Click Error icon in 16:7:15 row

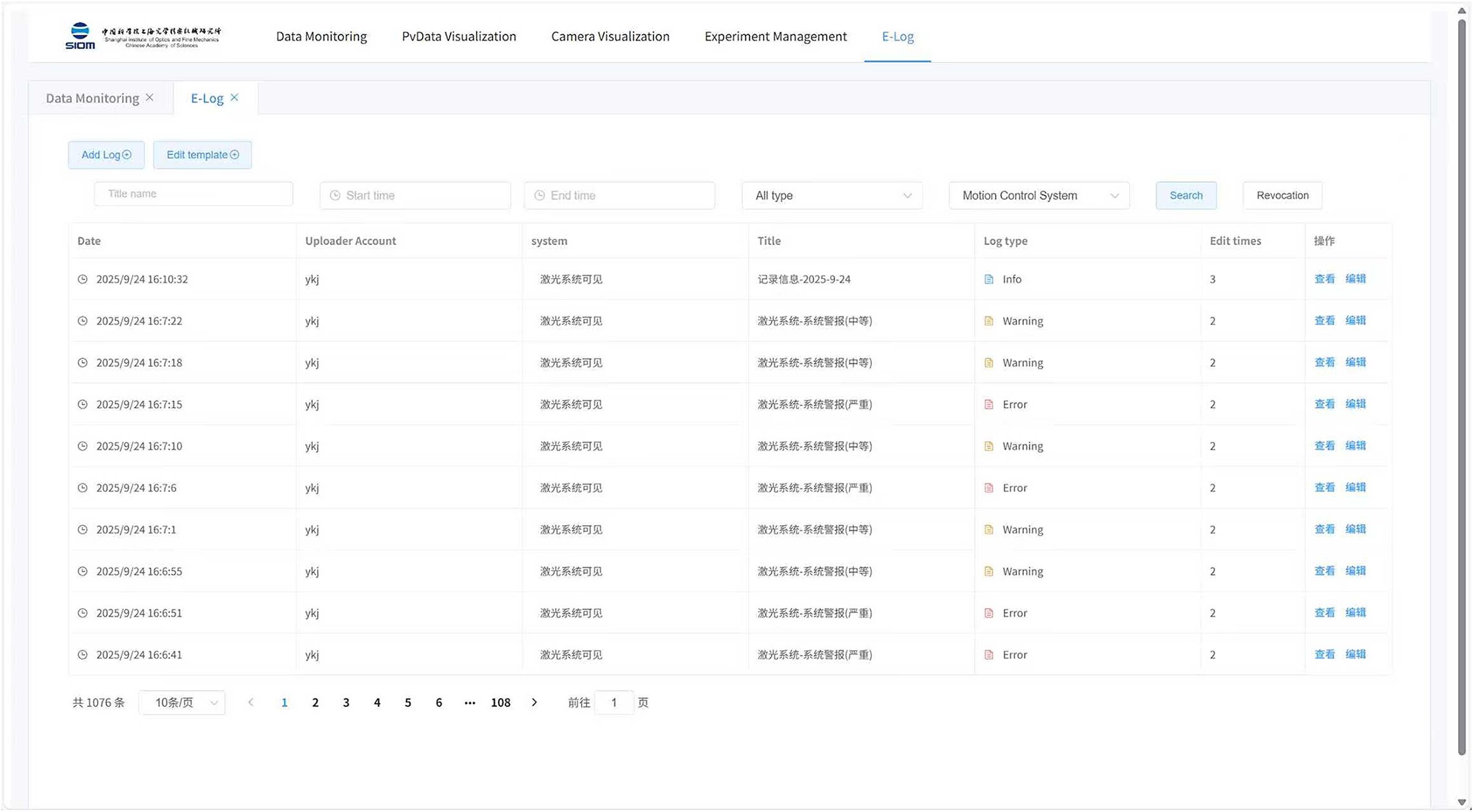click(x=989, y=404)
